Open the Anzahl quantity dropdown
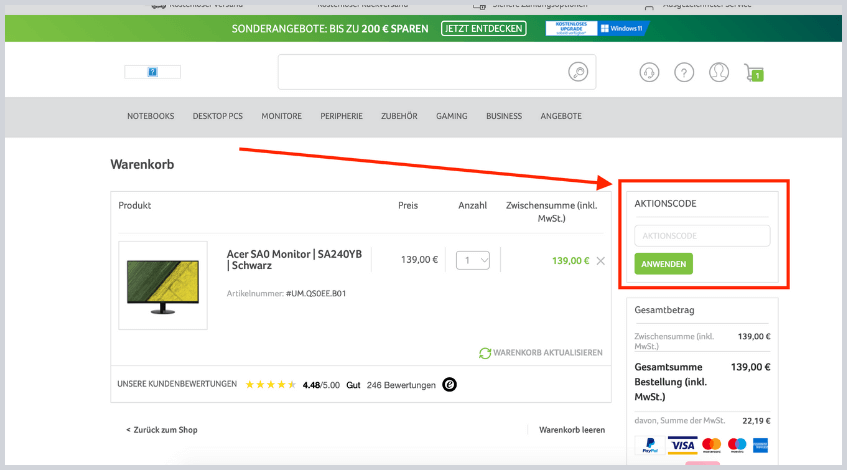Viewport: 847px width, 470px height. coord(473,260)
